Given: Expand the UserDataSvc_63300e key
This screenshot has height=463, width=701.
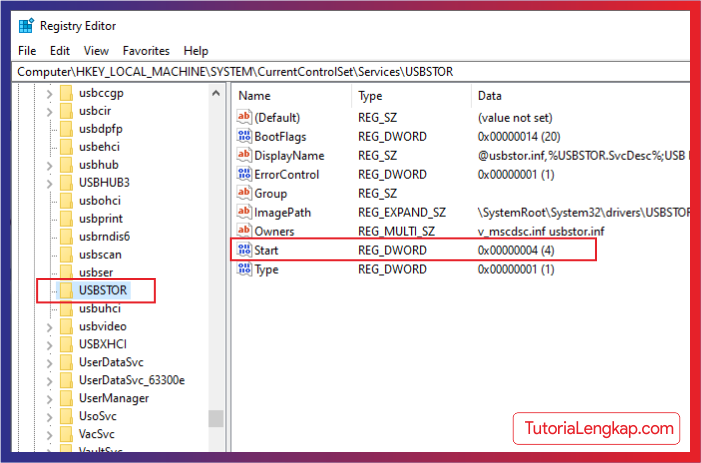Looking at the screenshot, I should 49,381.
